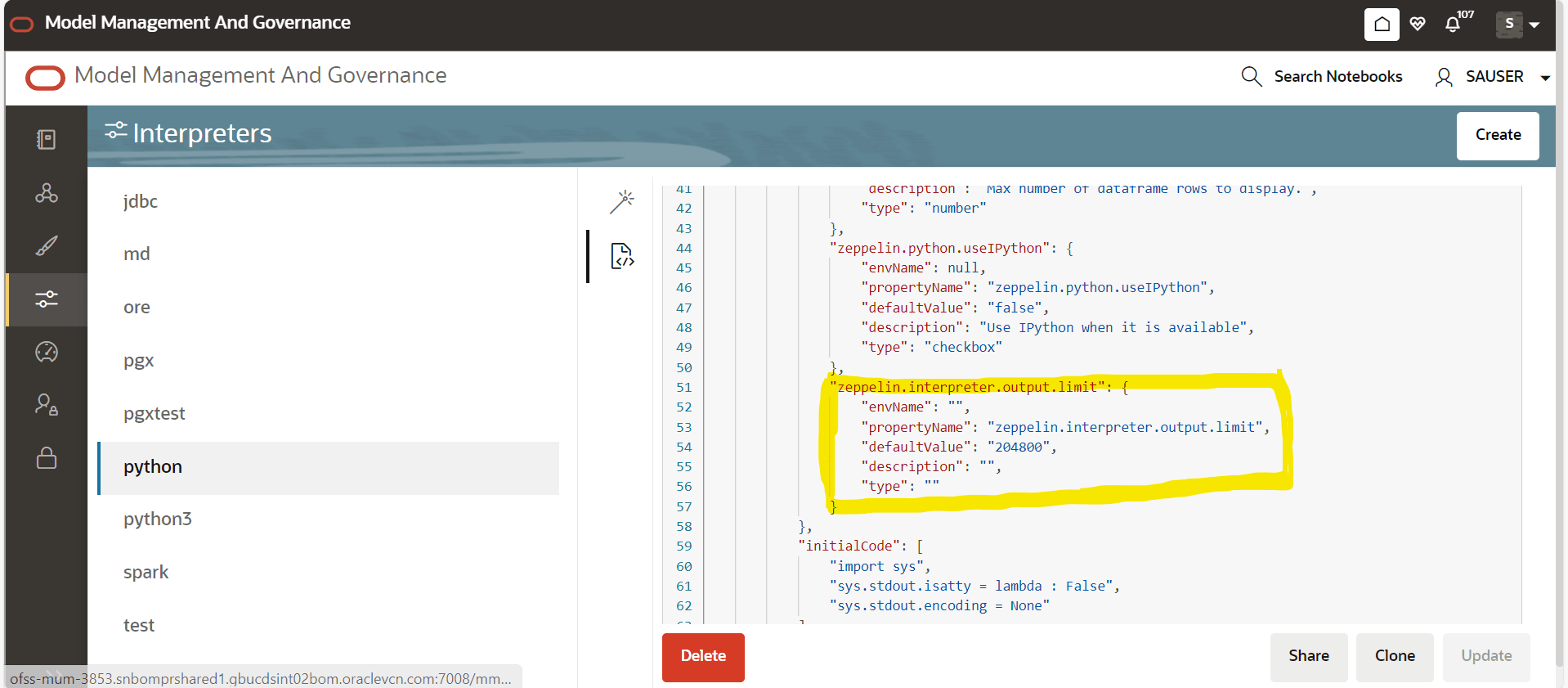Click the Interpreters header sliders icon

click(116, 131)
